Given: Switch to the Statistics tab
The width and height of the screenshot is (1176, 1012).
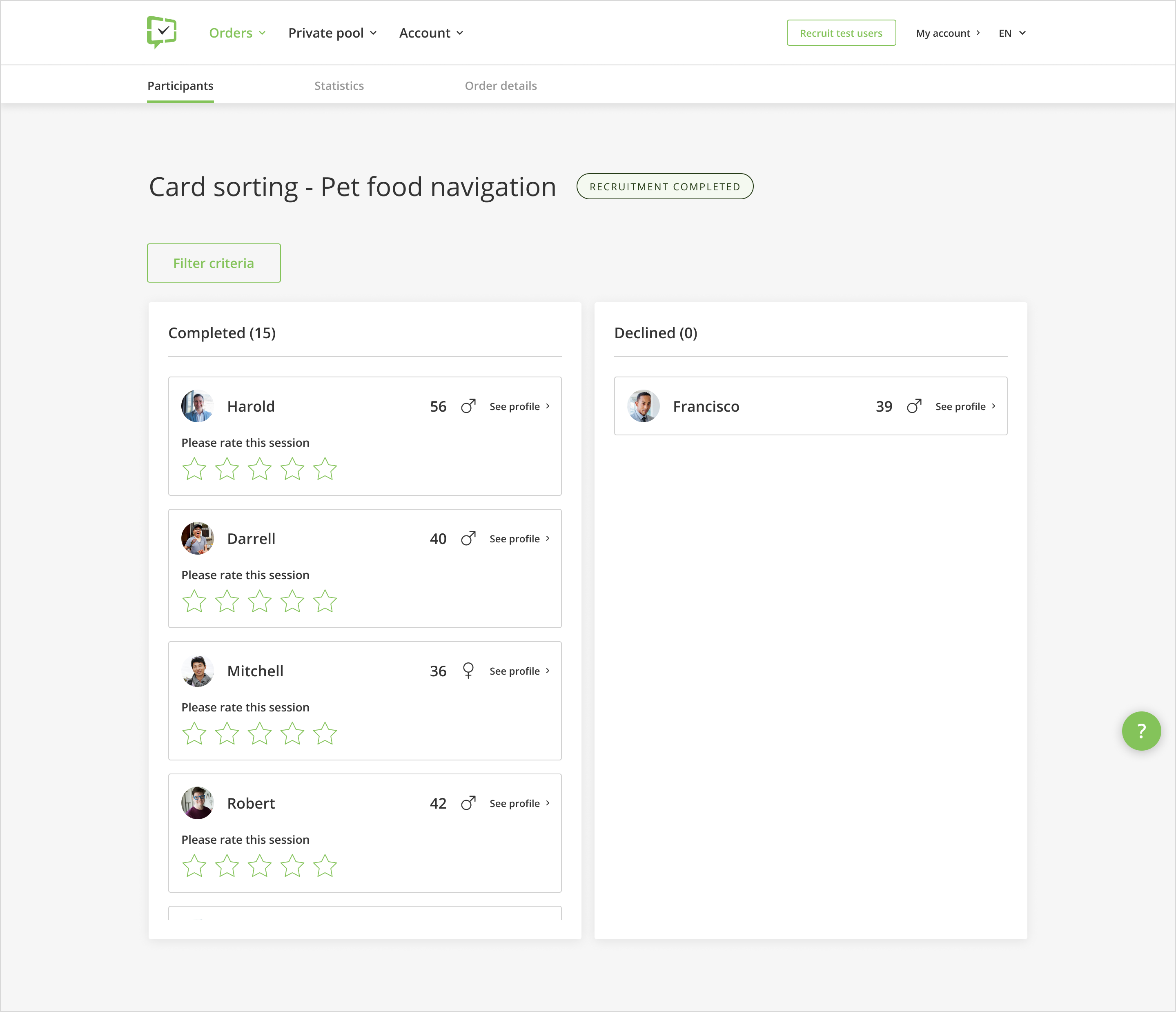Looking at the screenshot, I should pyautogui.click(x=338, y=85).
